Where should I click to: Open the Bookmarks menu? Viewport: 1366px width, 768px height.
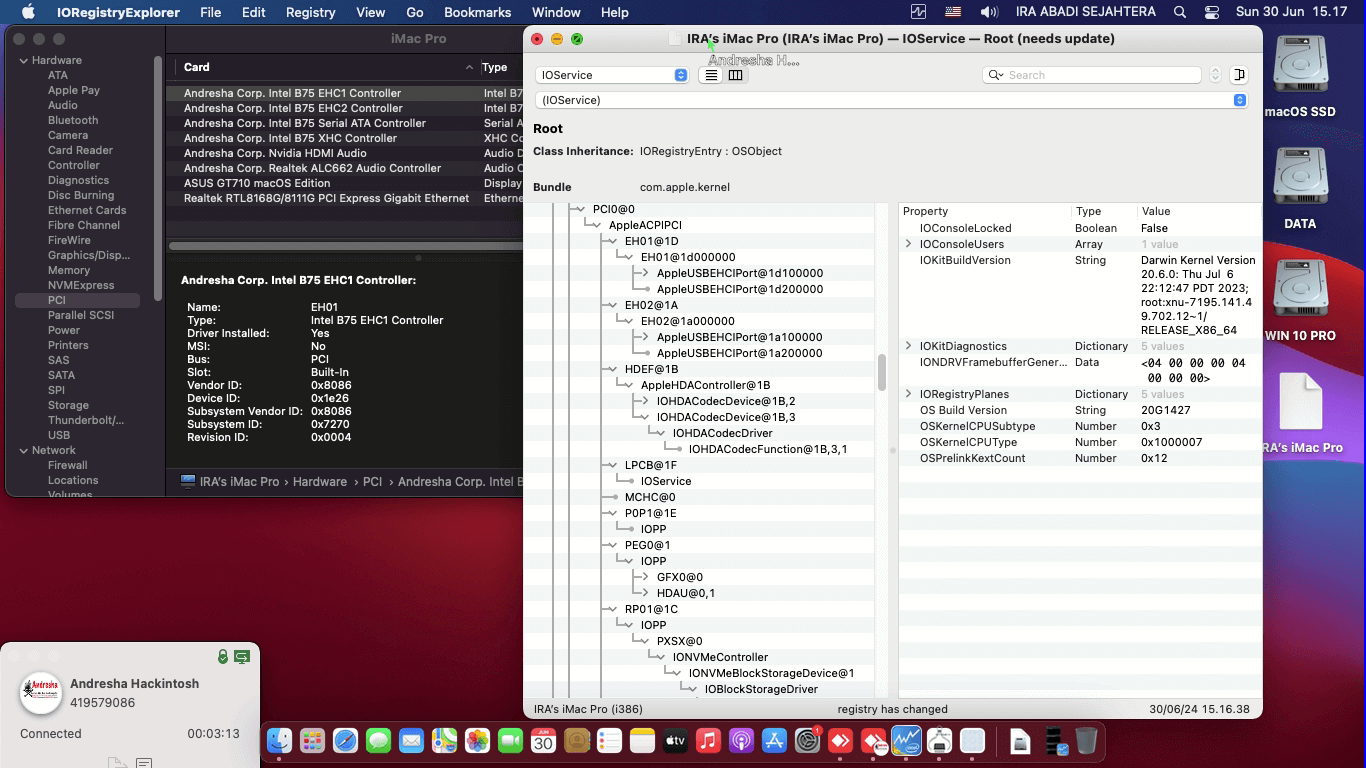pos(477,12)
